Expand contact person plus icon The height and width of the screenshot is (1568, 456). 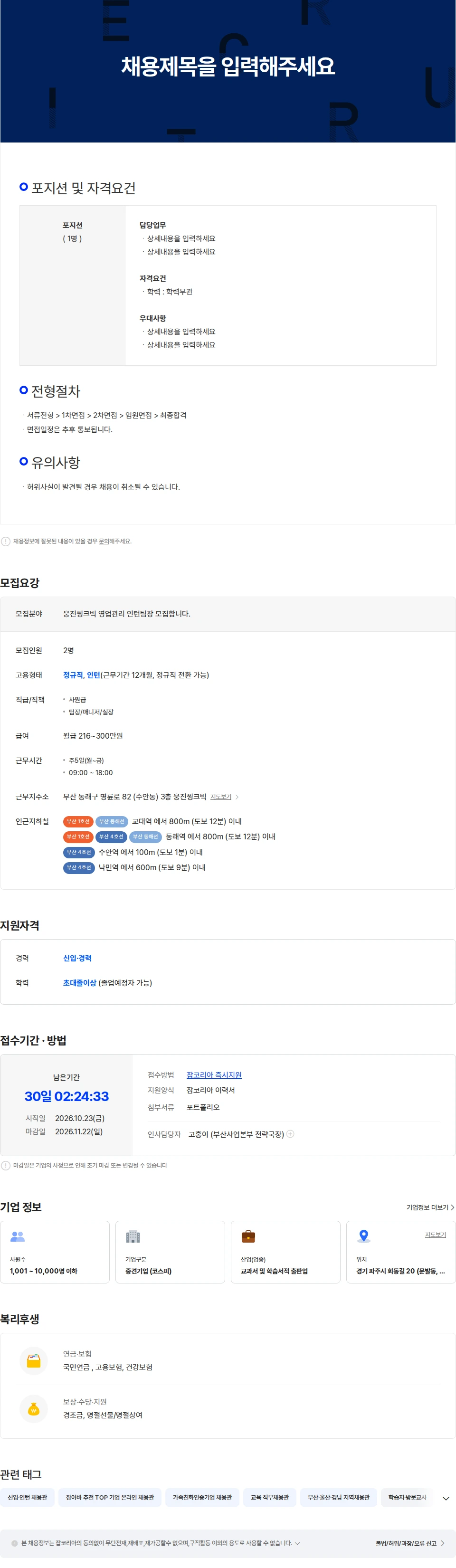tap(290, 1133)
